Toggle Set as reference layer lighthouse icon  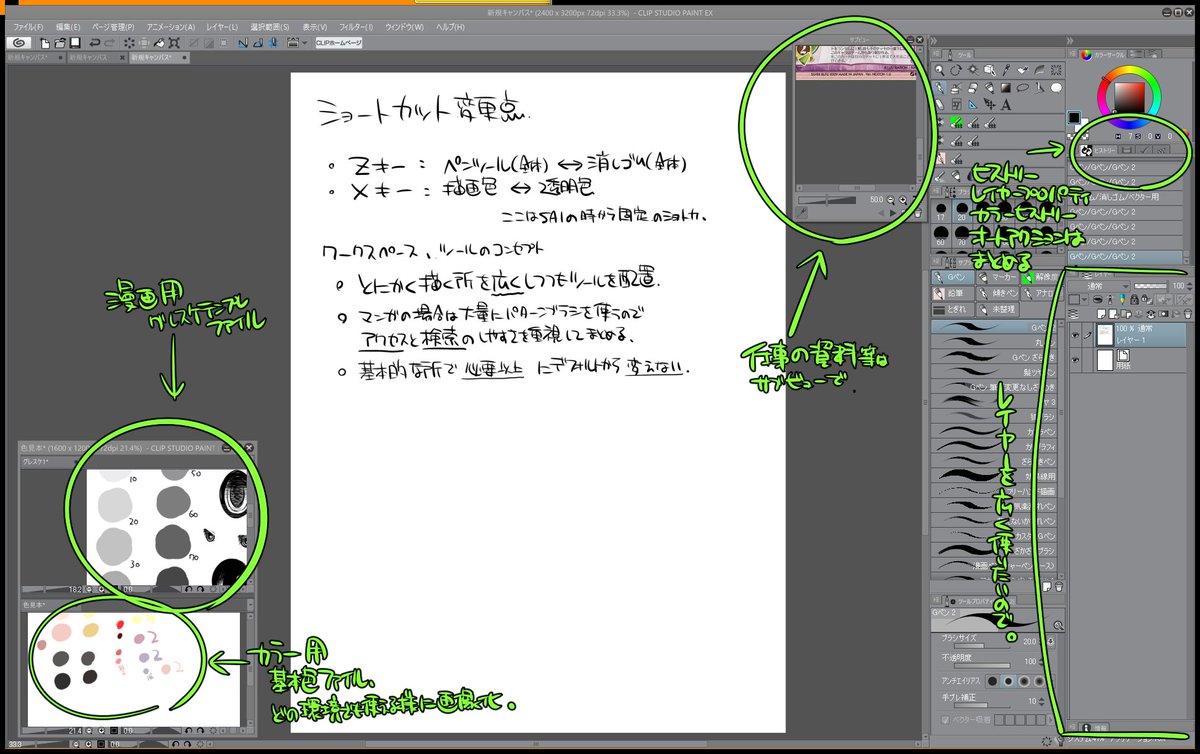coord(1110,300)
